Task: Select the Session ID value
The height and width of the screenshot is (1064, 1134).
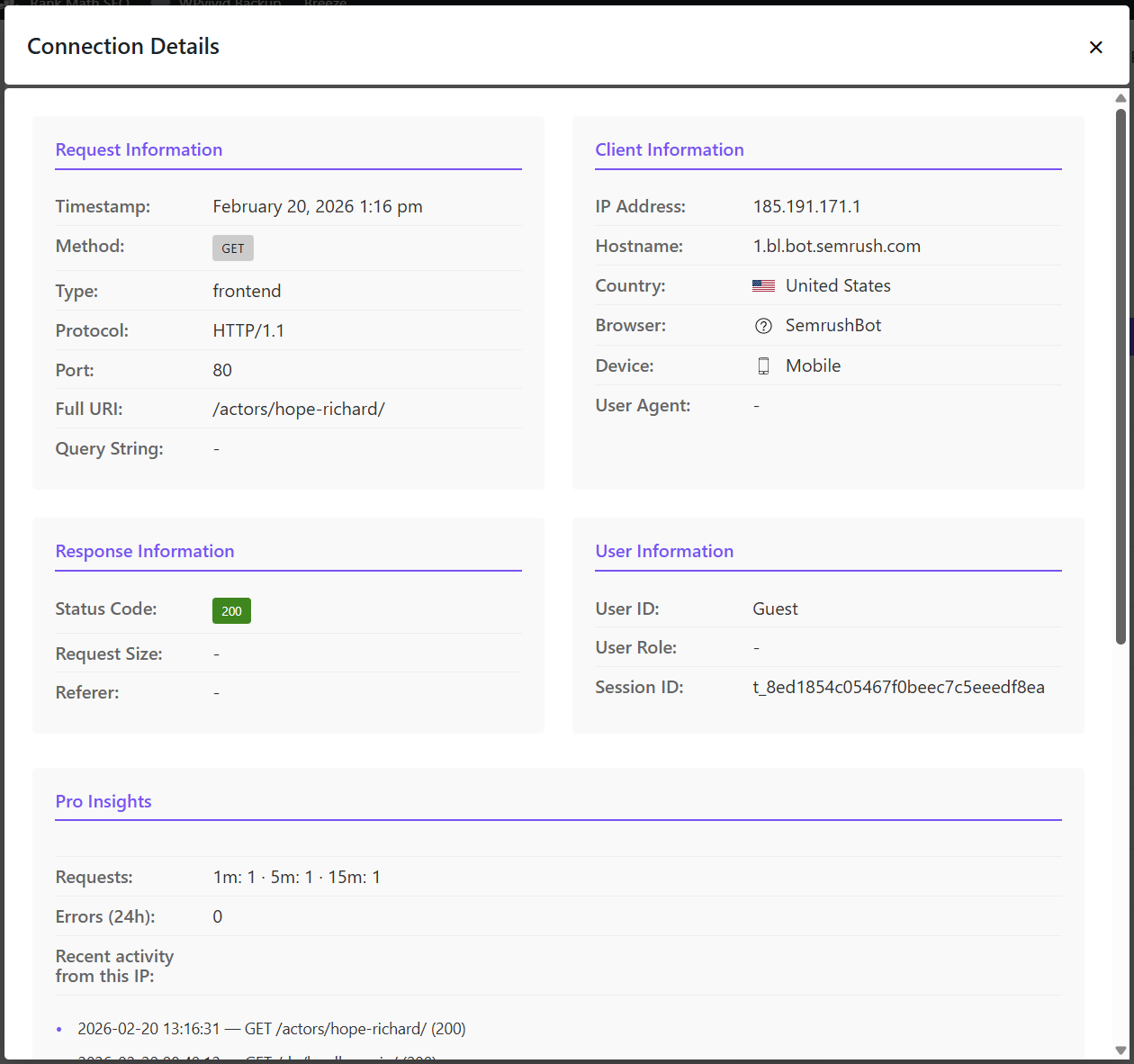Action: click(x=899, y=687)
